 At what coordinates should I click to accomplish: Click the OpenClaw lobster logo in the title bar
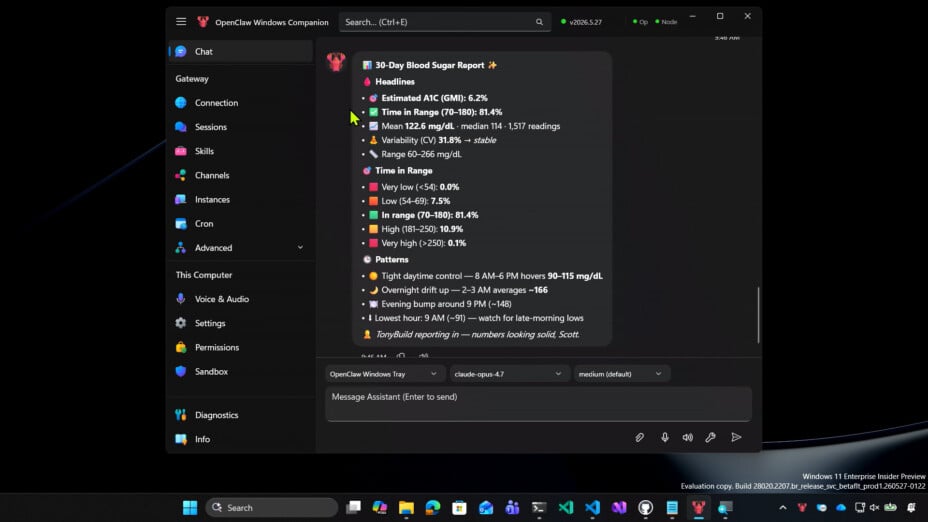point(203,22)
